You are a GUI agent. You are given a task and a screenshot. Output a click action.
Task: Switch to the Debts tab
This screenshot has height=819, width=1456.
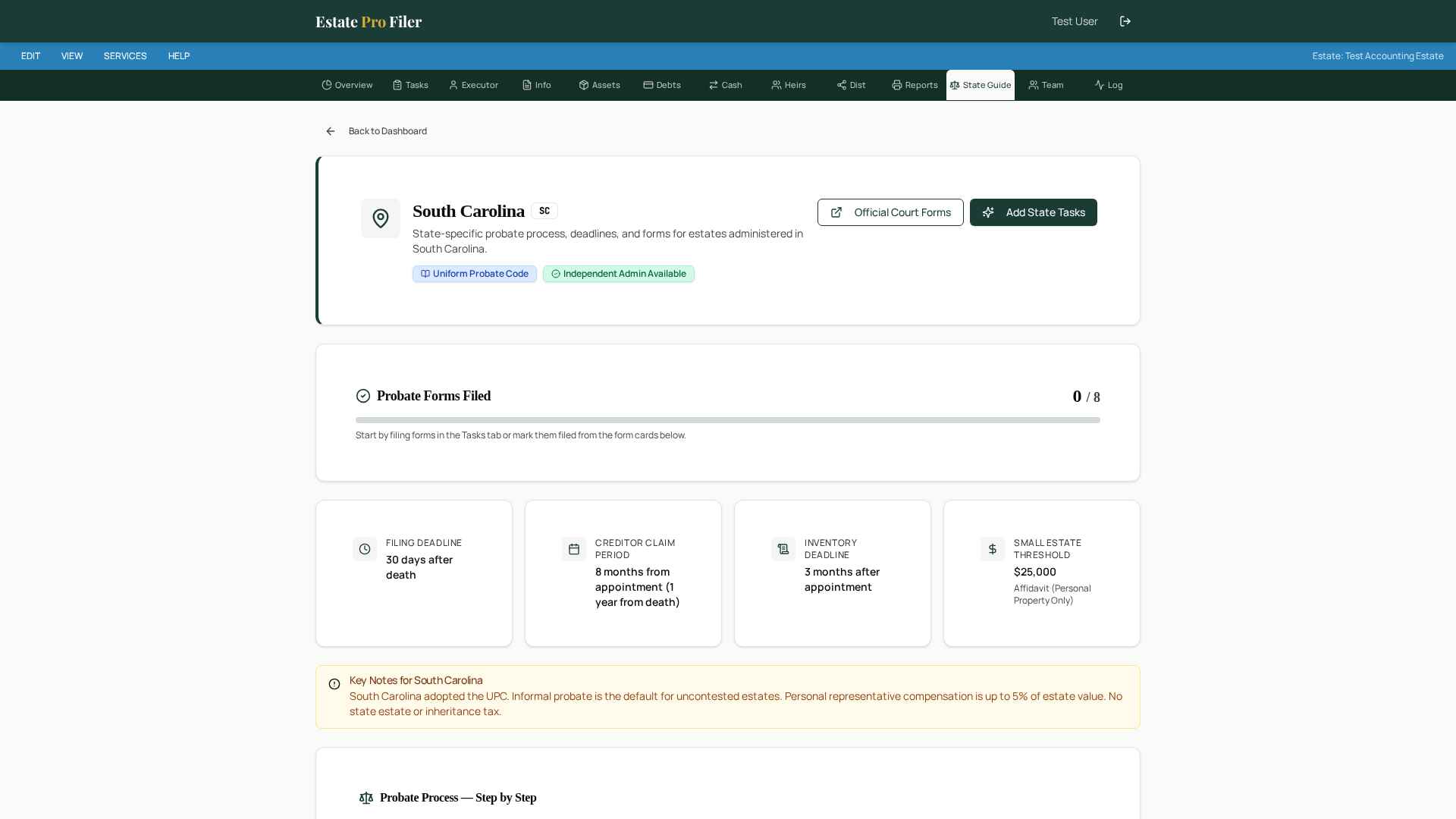pos(662,85)
